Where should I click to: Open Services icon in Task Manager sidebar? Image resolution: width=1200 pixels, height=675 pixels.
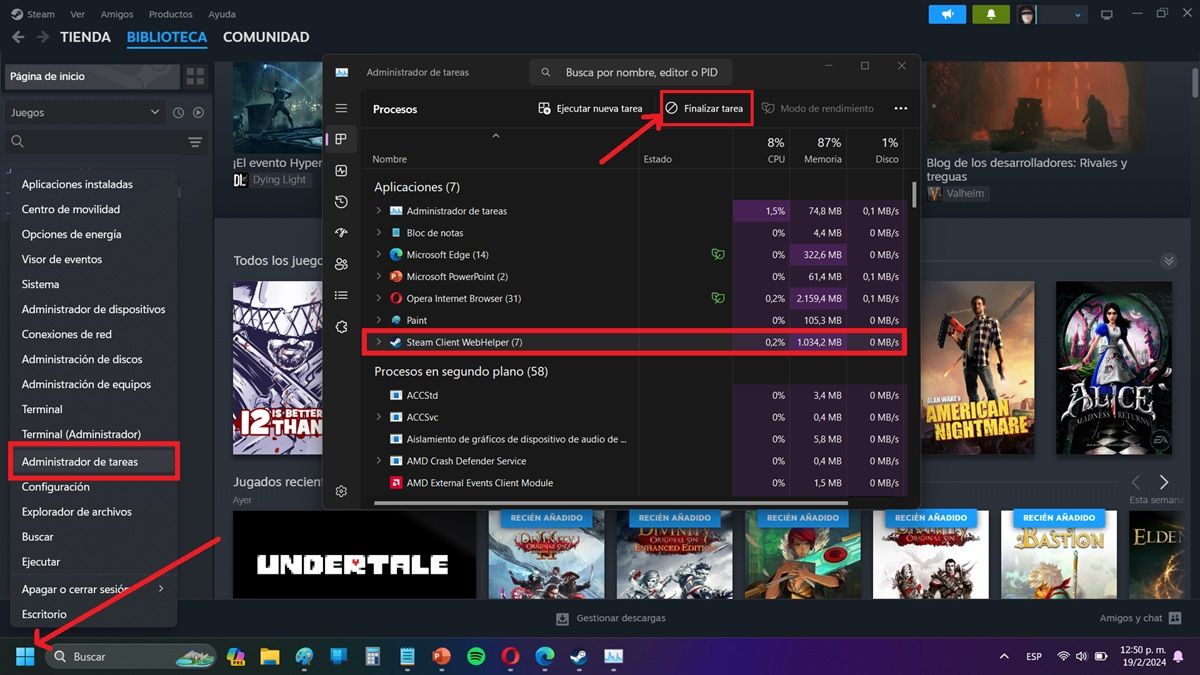point(341,327)
